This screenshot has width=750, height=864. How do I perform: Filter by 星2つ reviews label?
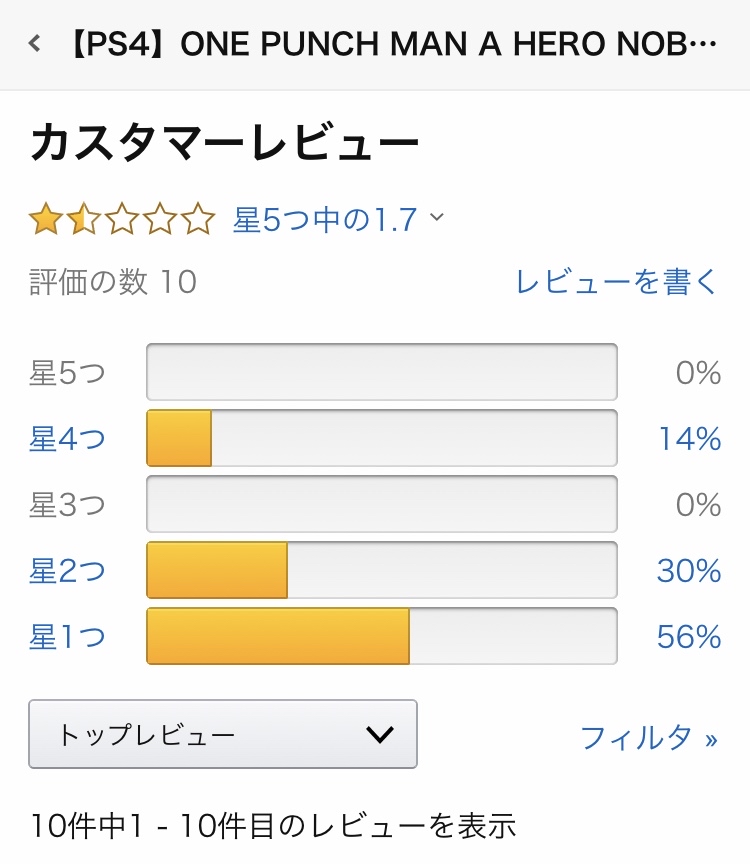67,571
